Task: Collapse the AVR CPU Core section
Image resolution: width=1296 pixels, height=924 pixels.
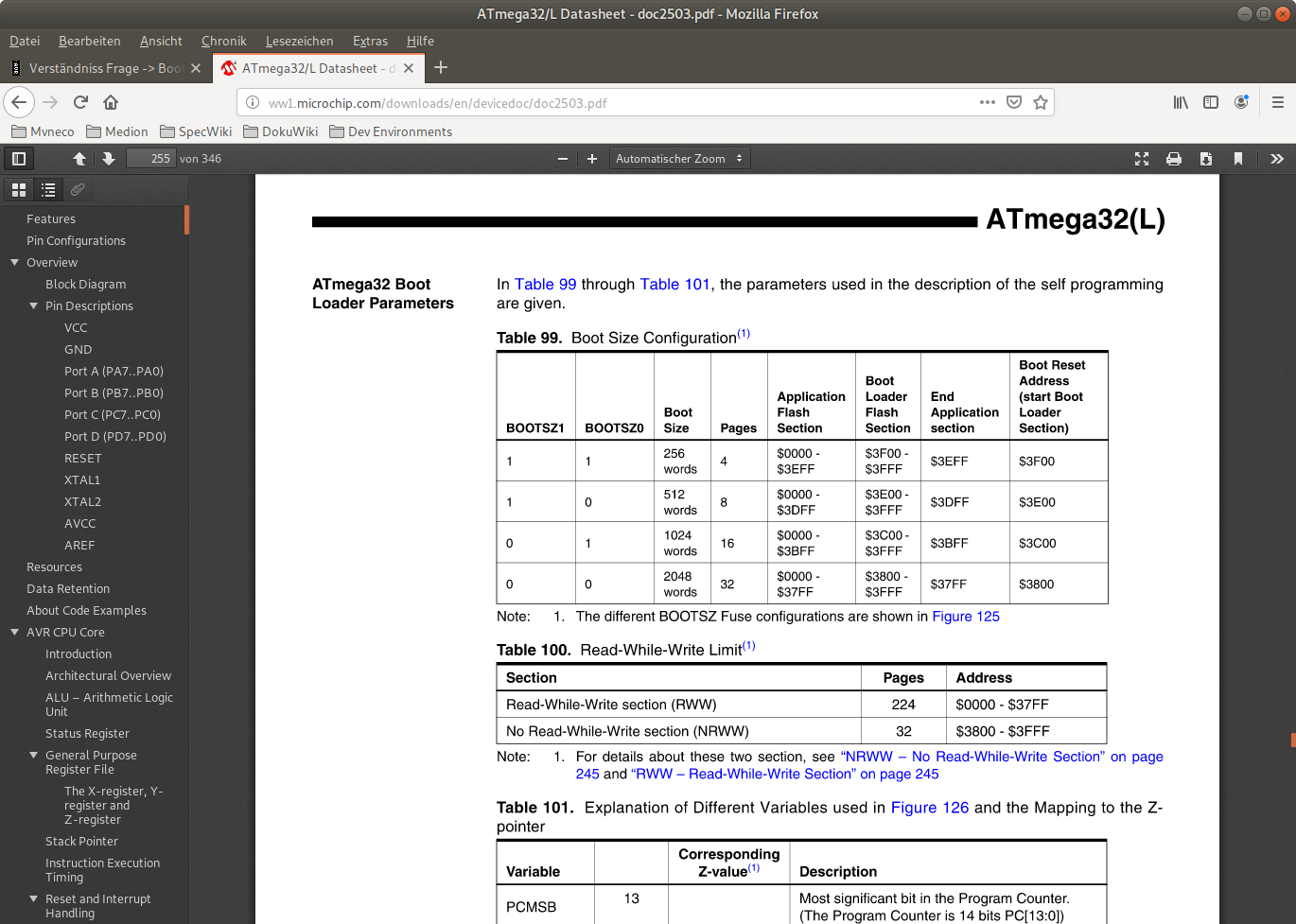Action: click(x=14, y=632)
